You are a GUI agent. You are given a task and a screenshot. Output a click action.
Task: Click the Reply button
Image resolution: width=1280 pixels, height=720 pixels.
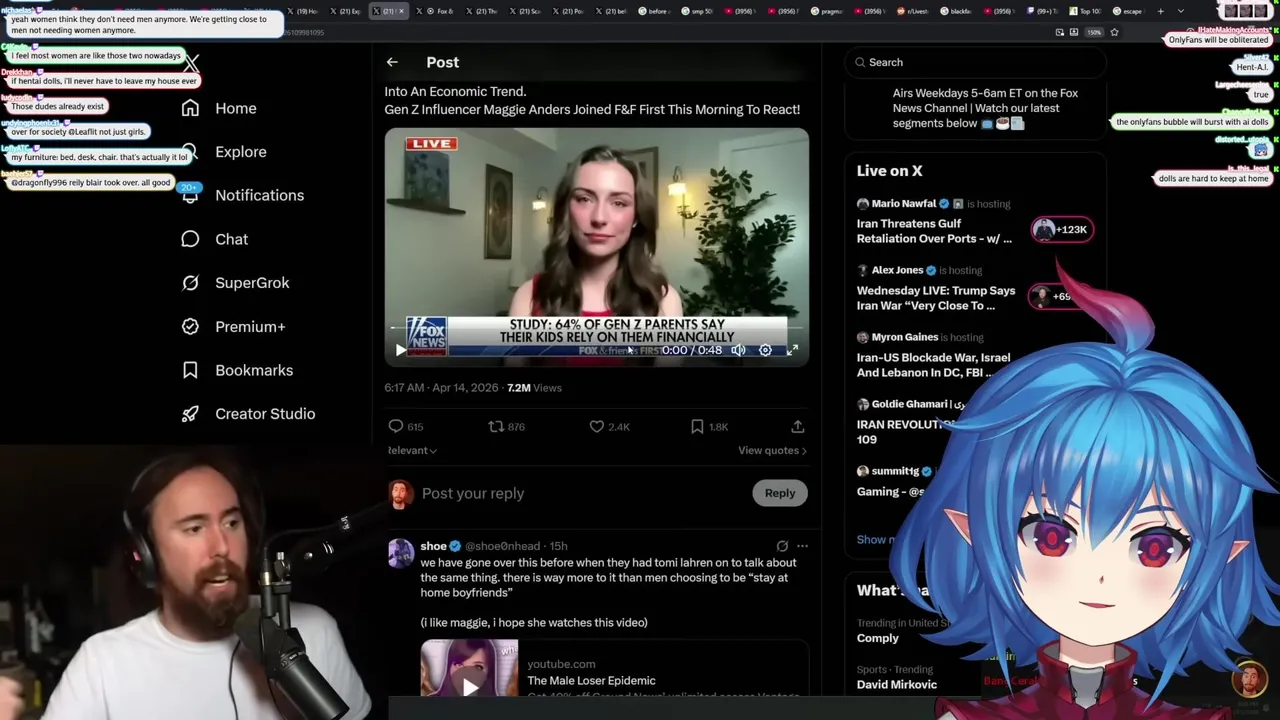(780, 493)
